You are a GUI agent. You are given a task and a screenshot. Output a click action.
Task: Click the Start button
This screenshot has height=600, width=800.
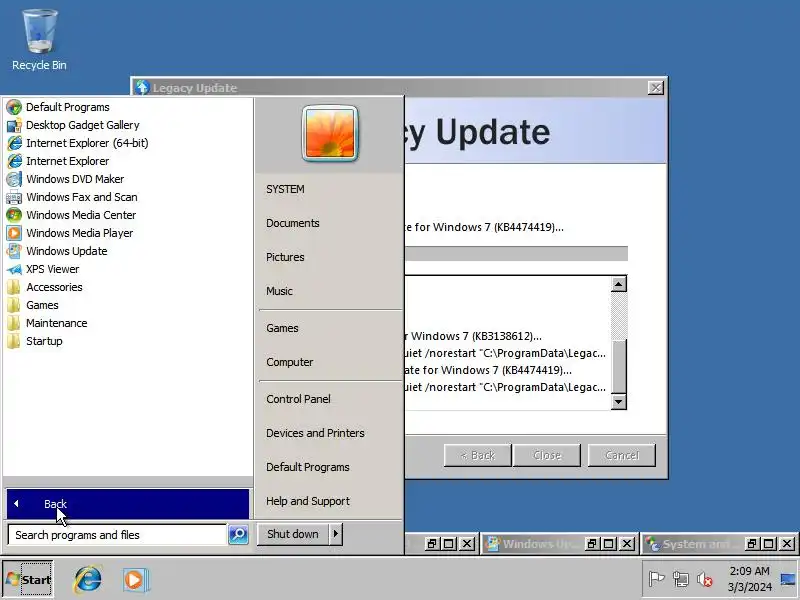28,580
